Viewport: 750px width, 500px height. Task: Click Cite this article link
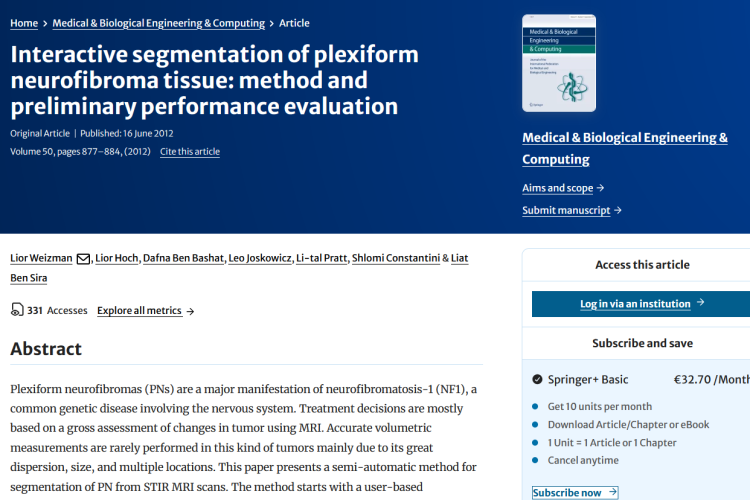(x=190, y=152)
